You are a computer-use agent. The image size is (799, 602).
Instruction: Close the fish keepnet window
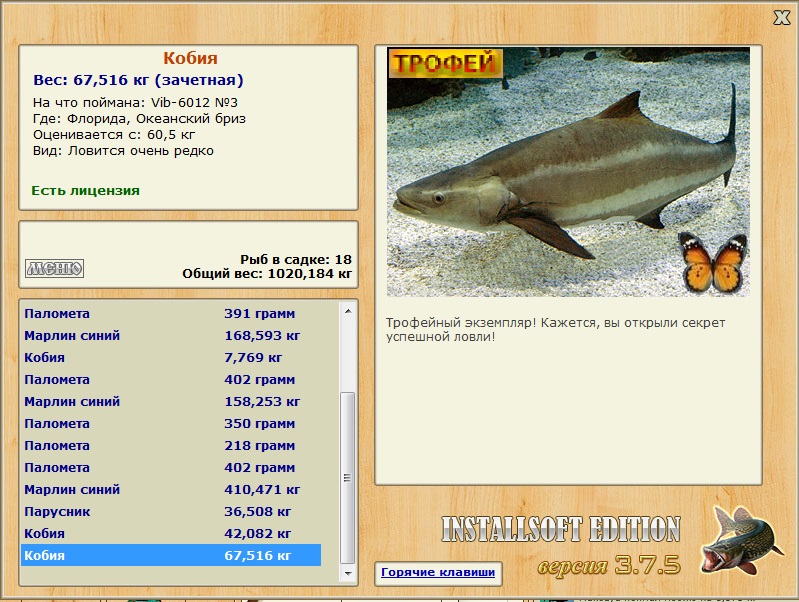pyautogui.click(x=782, y=18)
